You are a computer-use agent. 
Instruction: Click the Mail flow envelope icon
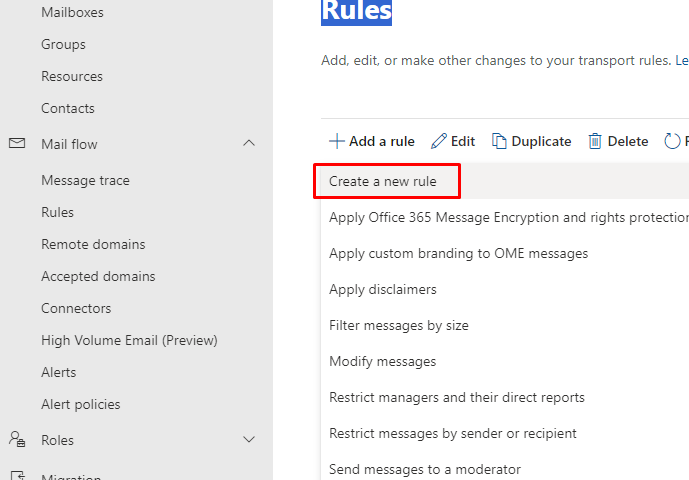pos(17,144)
